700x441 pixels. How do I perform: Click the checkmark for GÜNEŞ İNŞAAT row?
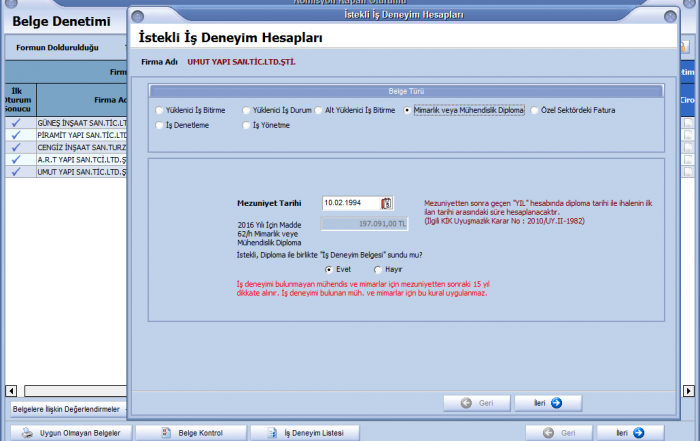click(16, 122)
